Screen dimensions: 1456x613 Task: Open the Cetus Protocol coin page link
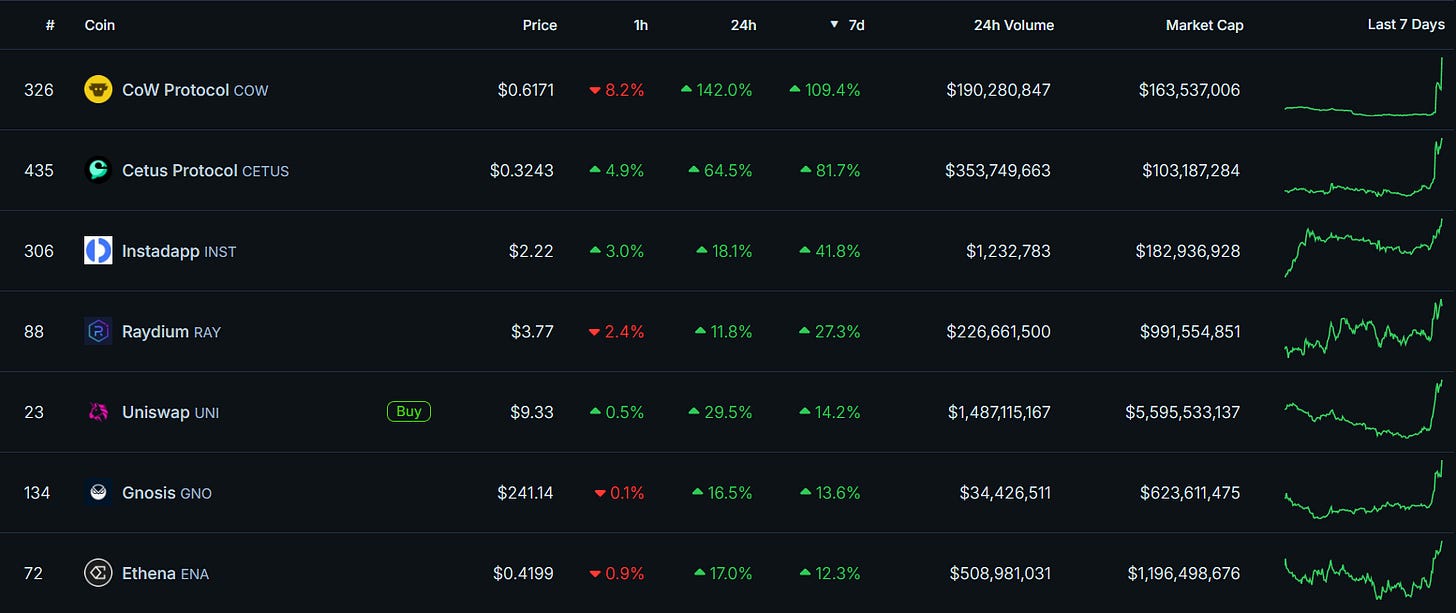[205, 170]
